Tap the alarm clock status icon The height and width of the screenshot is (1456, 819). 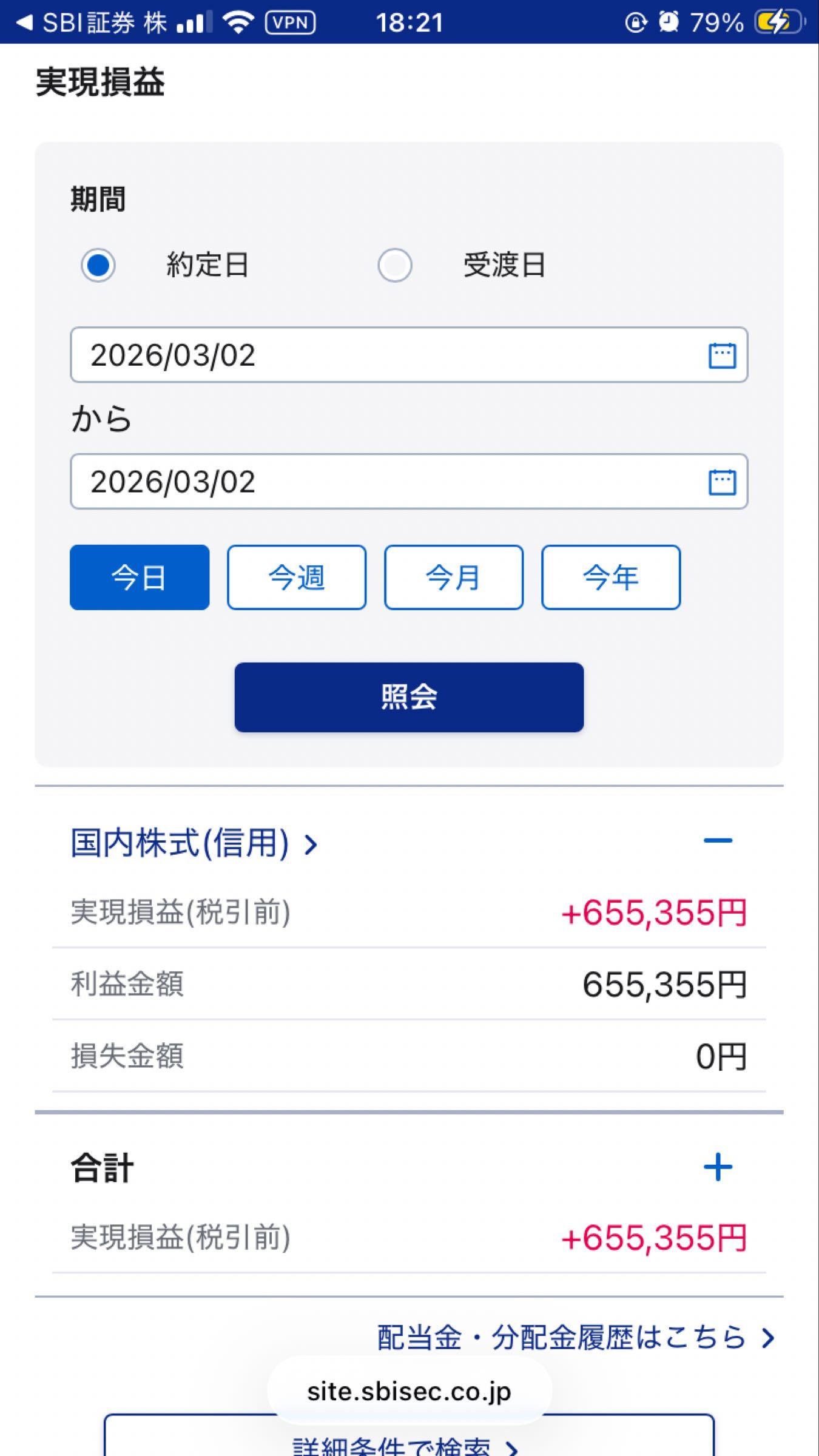click(668, 22)
